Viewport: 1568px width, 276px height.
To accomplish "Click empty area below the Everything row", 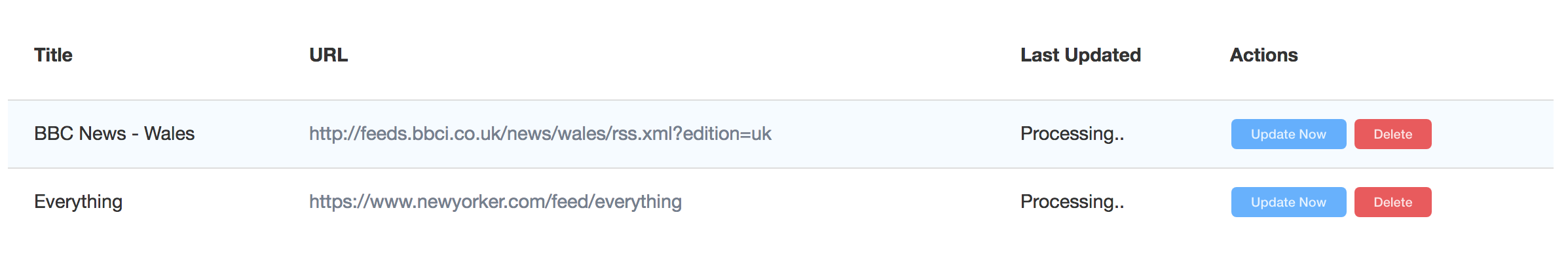I will click(x=779, y=256).
